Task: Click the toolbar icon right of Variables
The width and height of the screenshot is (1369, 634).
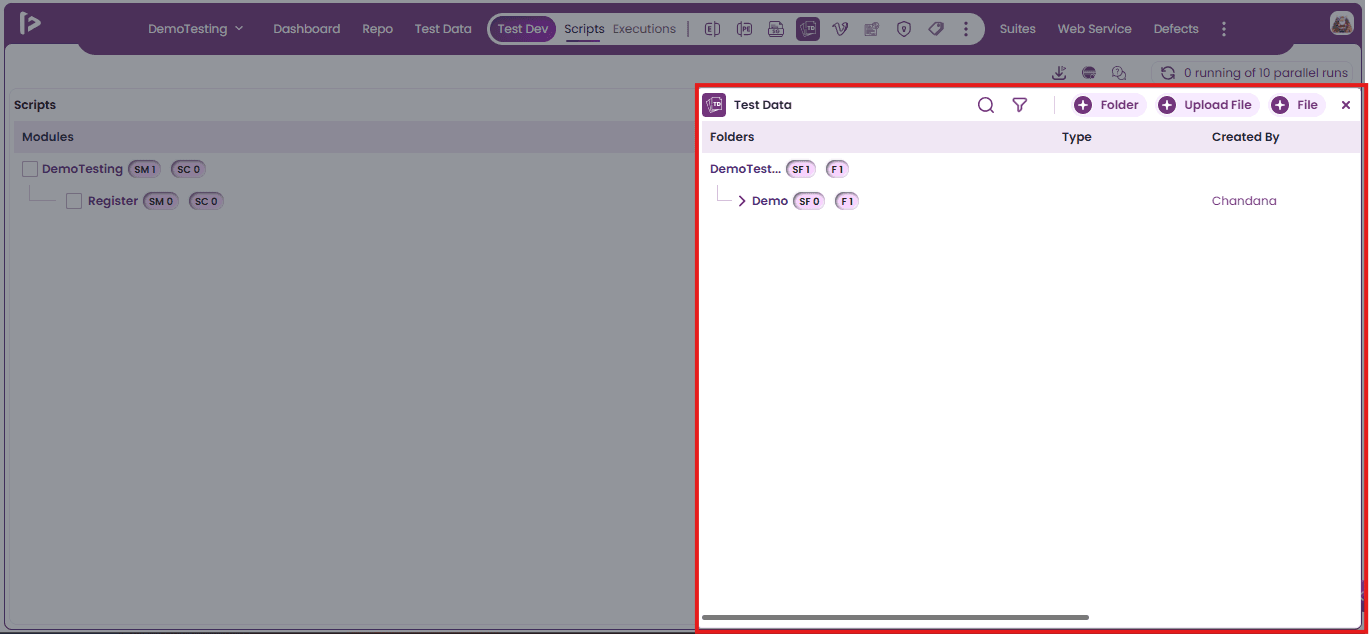Action: tap(872, 29)
